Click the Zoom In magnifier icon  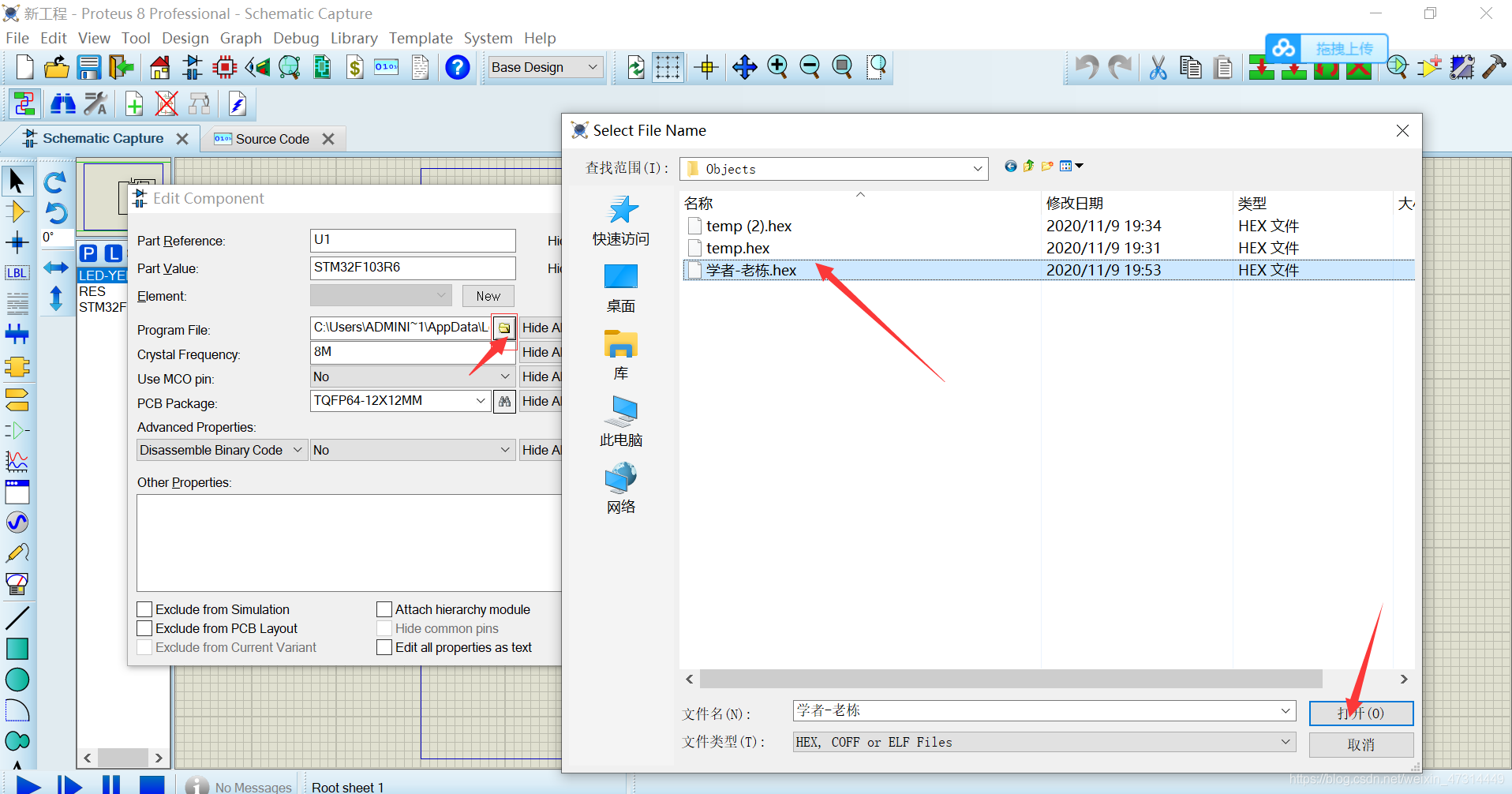point(777,67)
